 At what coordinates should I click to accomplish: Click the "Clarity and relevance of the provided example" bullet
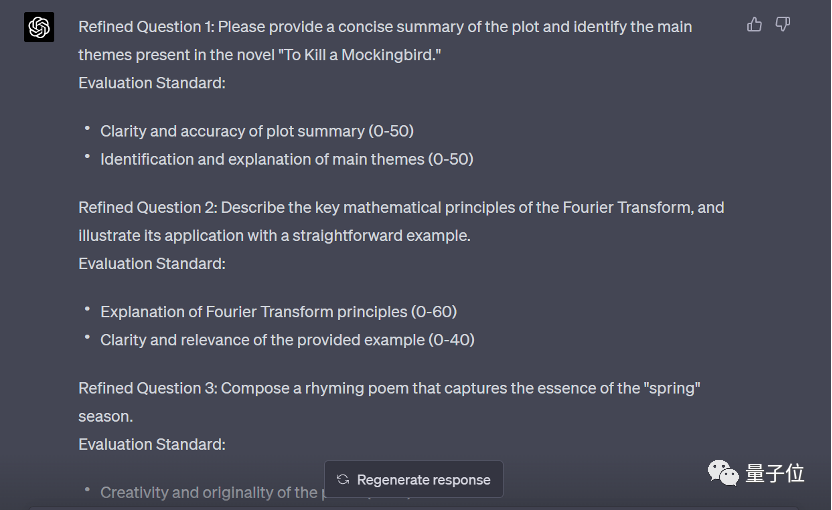click(x=287, y=340)
